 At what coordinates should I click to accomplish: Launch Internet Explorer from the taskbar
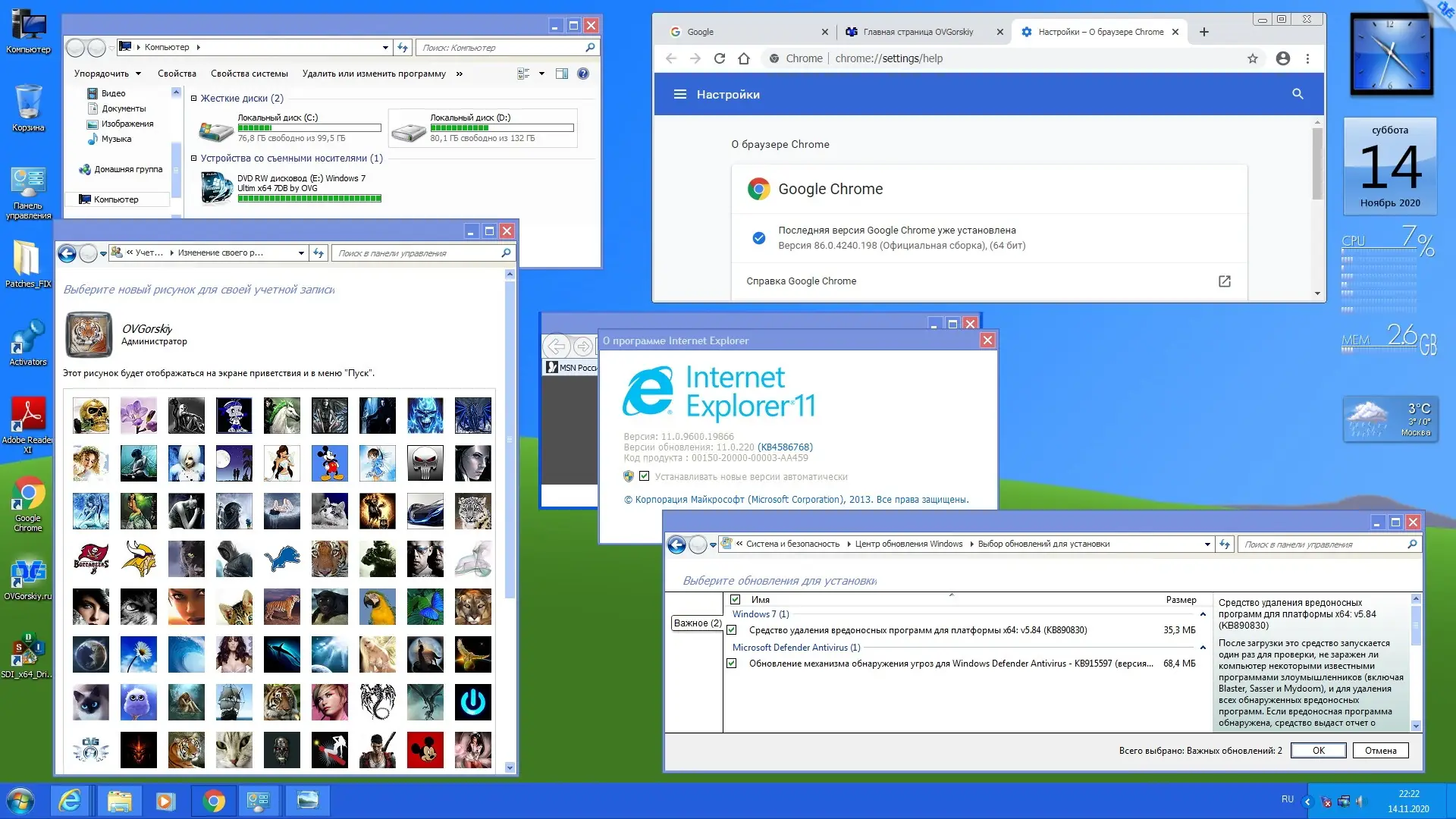[x=70, y=801]
